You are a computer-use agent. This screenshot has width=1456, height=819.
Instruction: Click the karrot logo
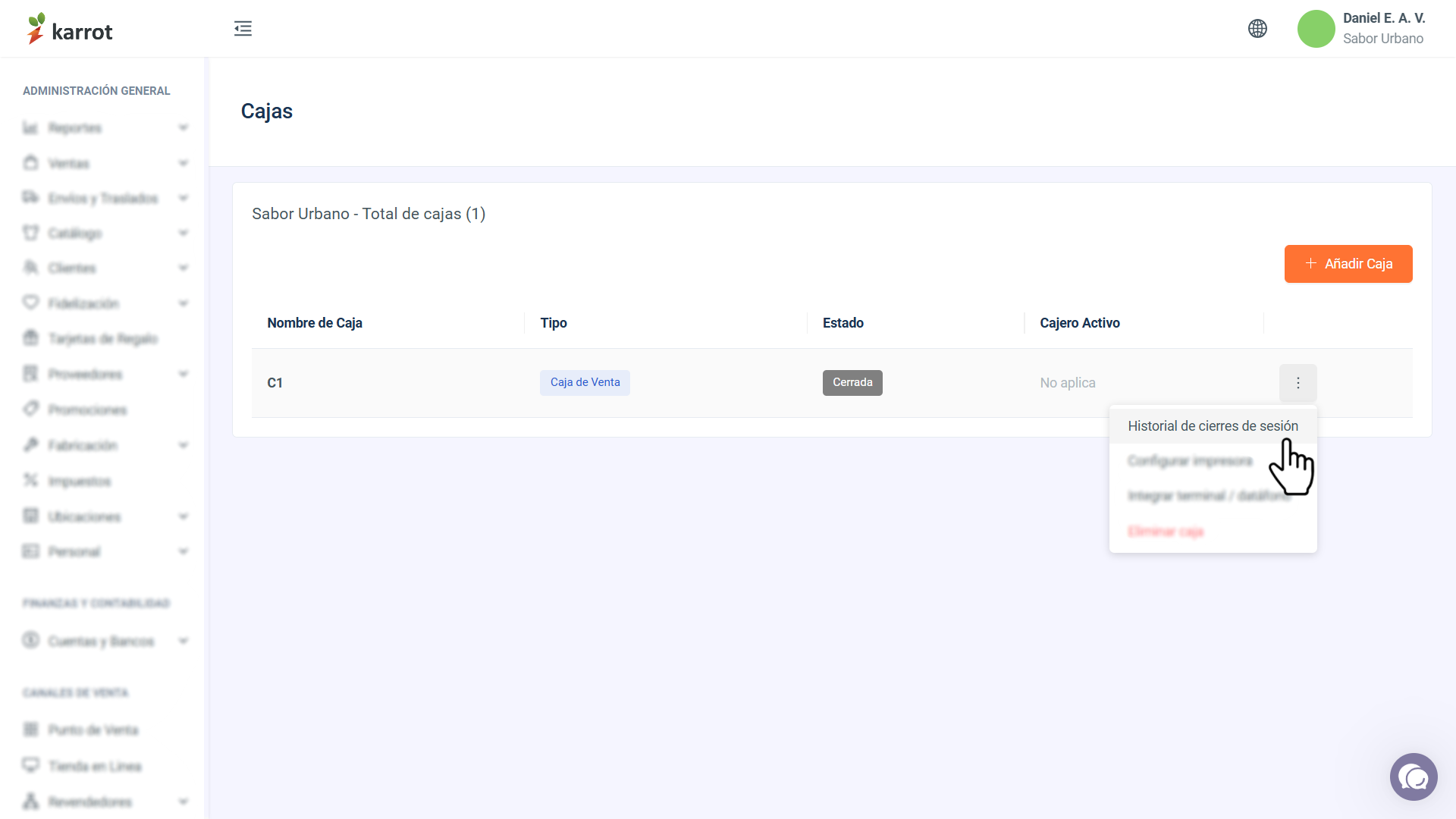69,29
